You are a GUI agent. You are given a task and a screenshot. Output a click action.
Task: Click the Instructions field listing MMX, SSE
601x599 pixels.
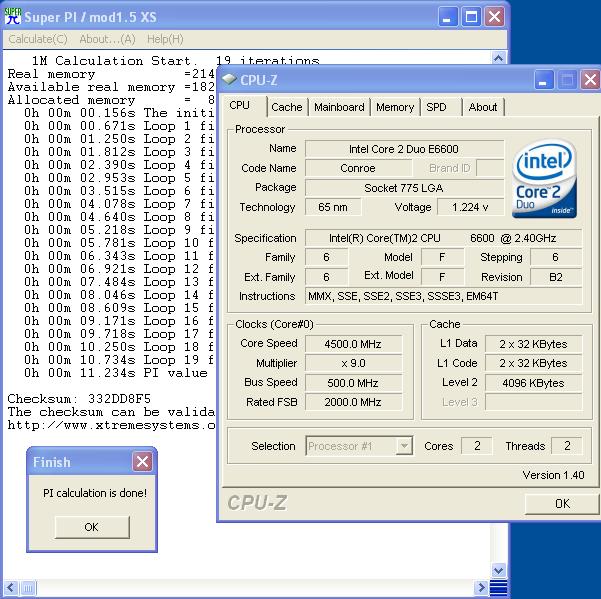(443, 296)
